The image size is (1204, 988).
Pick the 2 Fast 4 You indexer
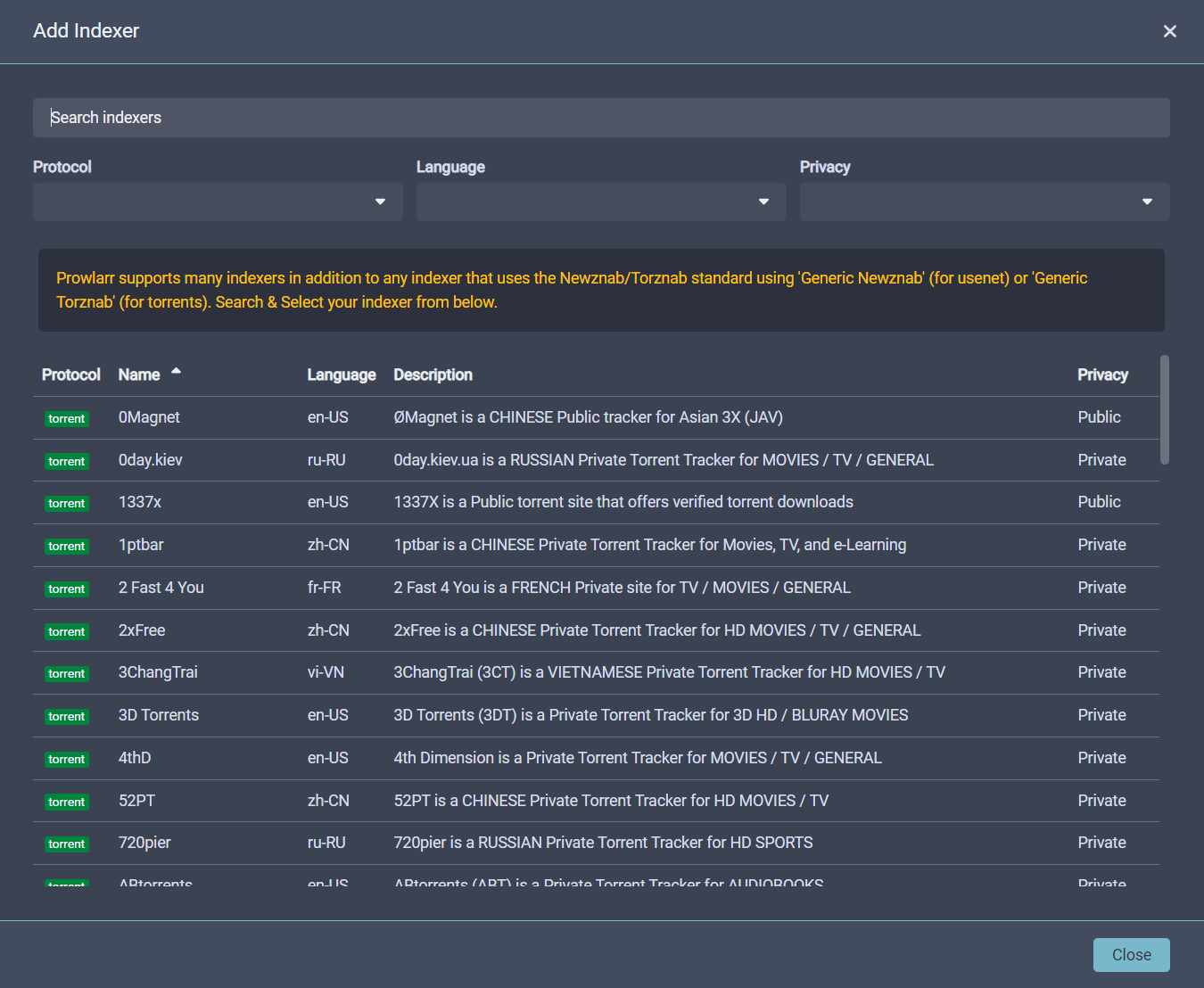pos(161,588)
